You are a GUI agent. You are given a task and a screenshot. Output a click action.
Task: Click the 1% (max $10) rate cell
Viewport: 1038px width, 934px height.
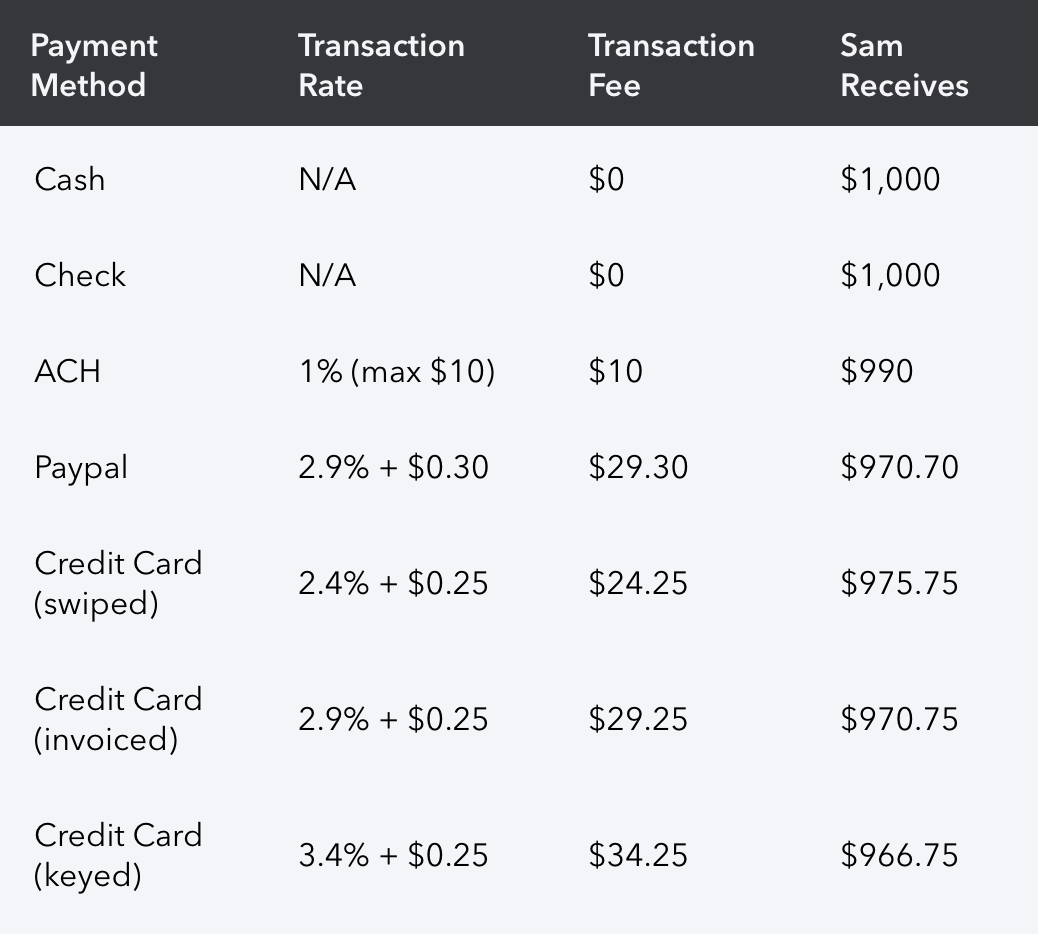[x=396, y=372]
